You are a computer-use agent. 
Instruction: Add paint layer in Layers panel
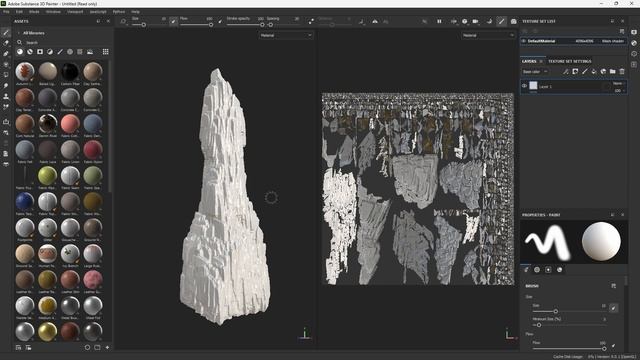click(584, 71)
